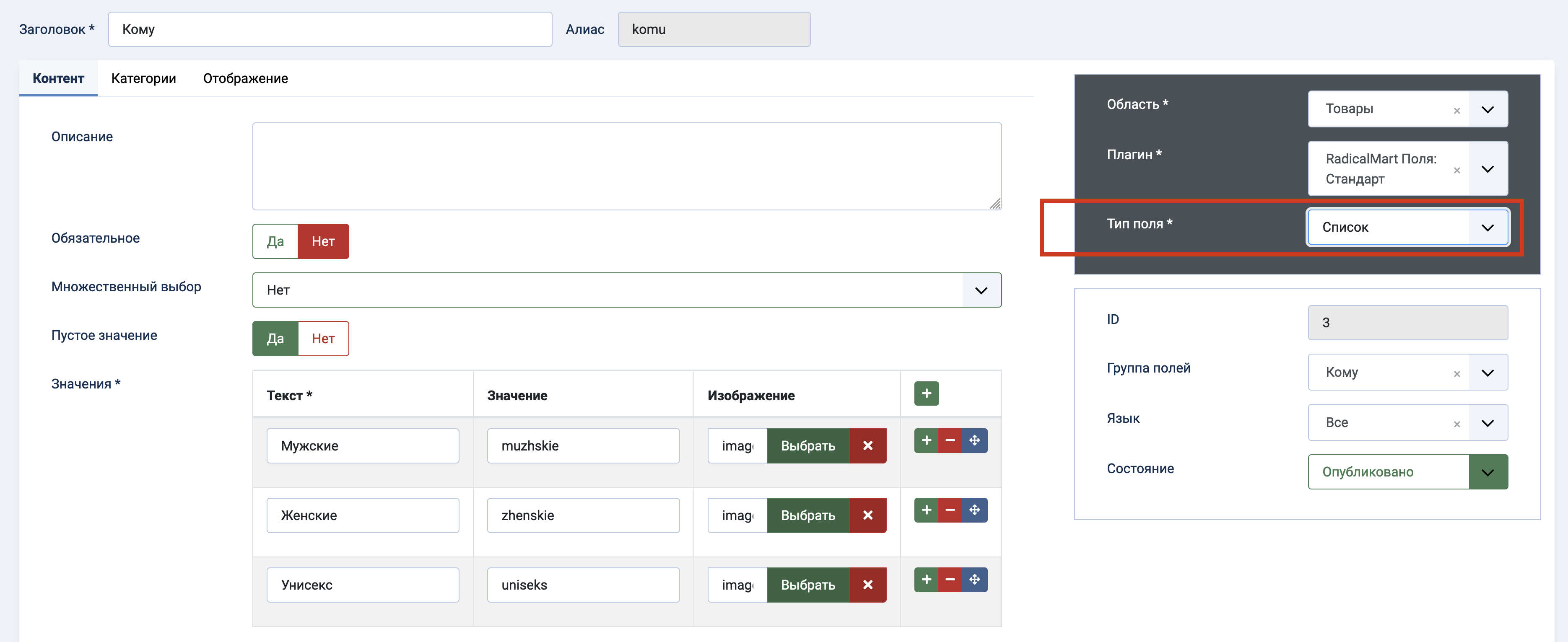
Task: Remove the Мужские row with minus icon
Action: (950, 440)
